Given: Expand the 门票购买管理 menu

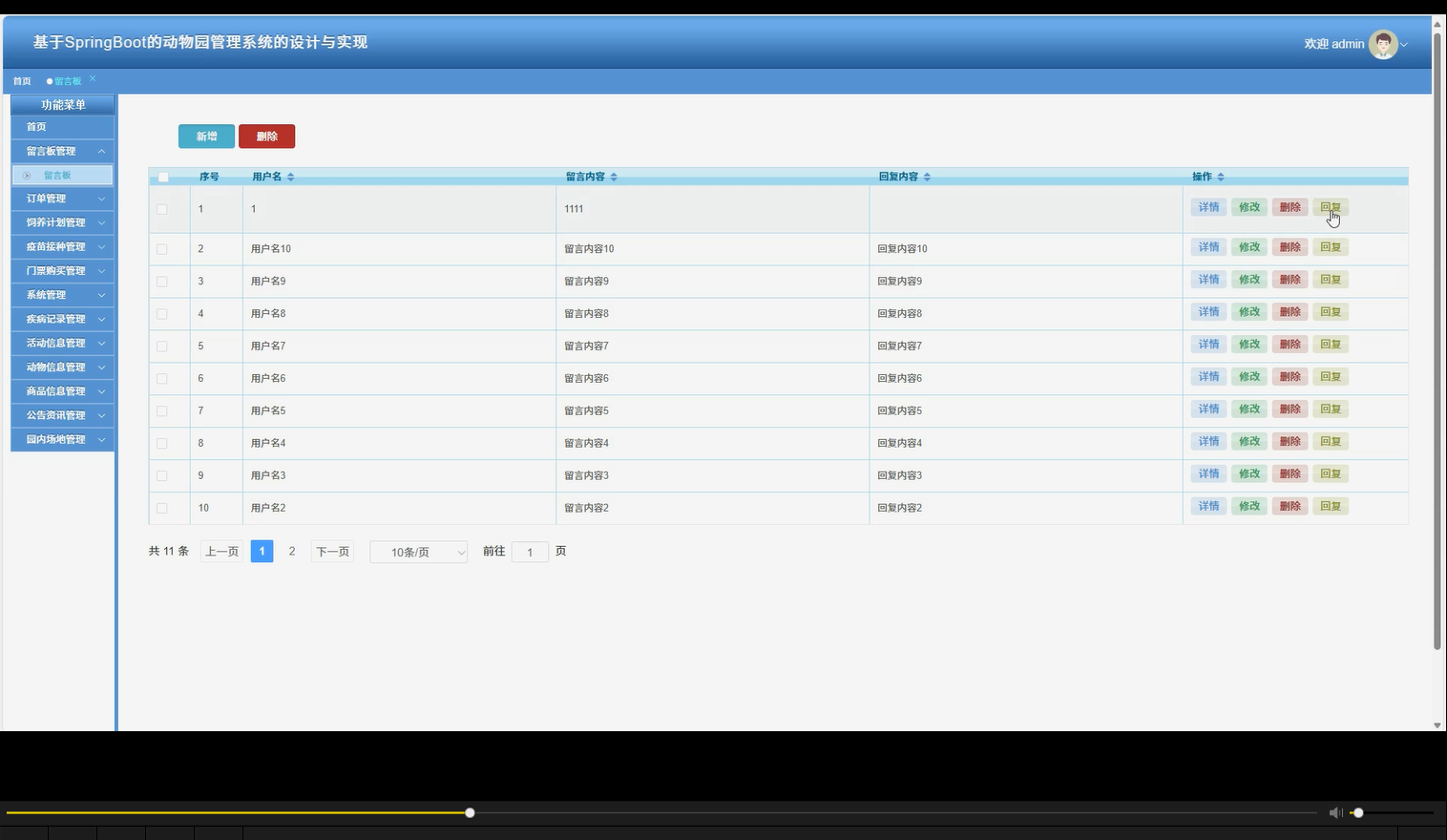Looking at the screenshot, I should coord(62,271).
